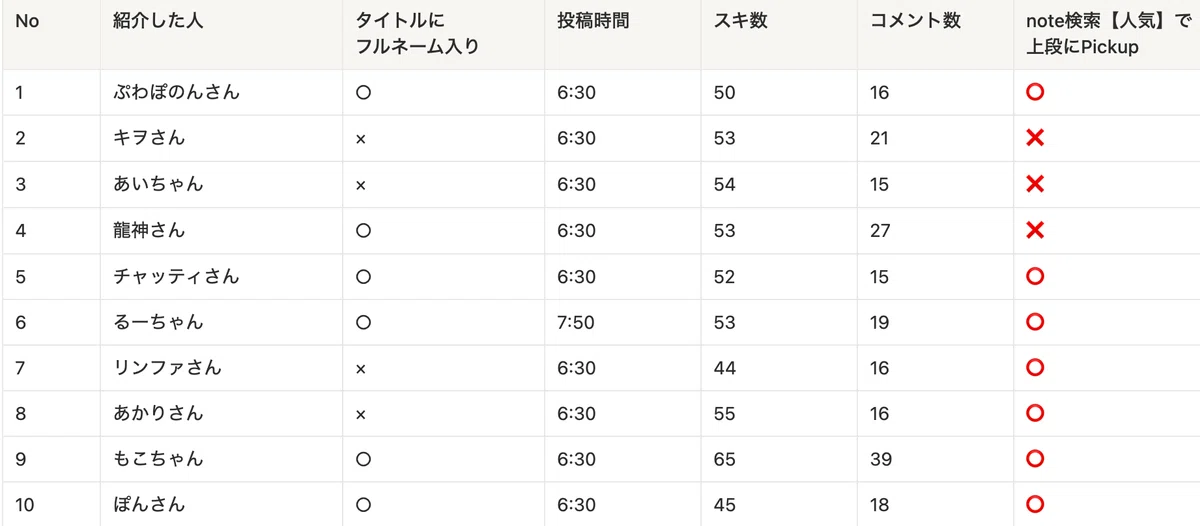Click the red cross in the あいちゃん row

(x=1035, y=184)
